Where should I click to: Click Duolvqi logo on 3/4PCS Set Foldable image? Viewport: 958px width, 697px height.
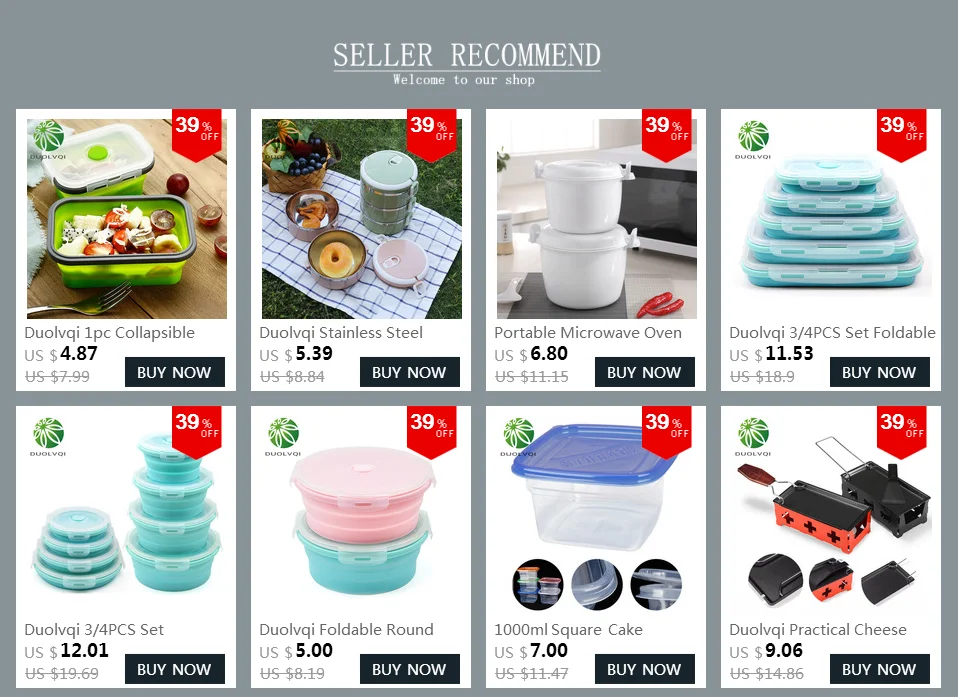(753, 140)
